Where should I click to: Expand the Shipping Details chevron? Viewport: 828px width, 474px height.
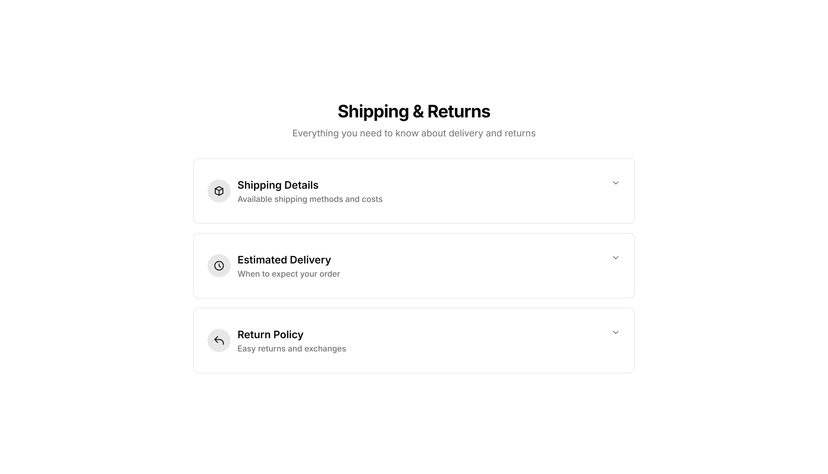615,183
